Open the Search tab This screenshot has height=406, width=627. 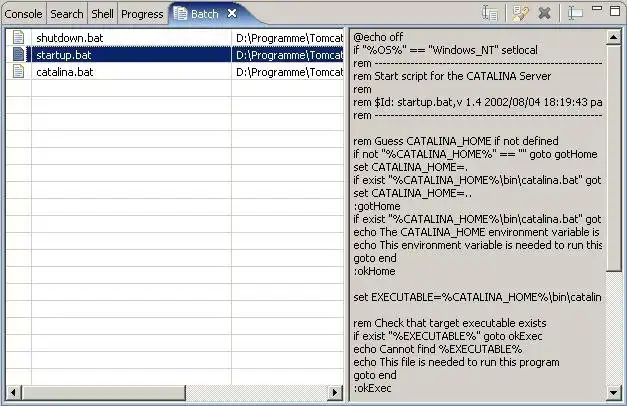[x=66, y=14]
